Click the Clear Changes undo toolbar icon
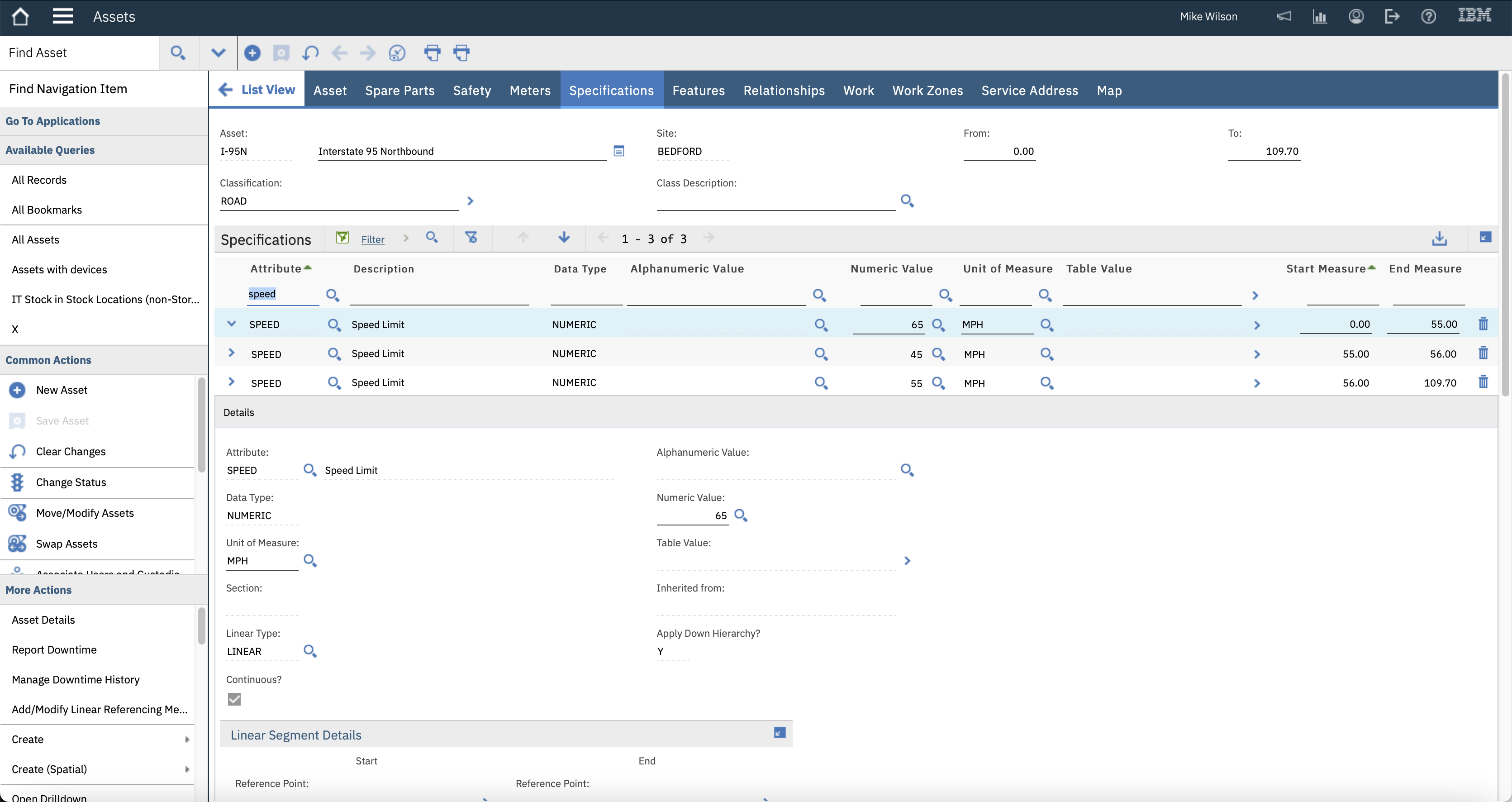The height and width of the screenshot is (802, 1512). click(310, 53)
